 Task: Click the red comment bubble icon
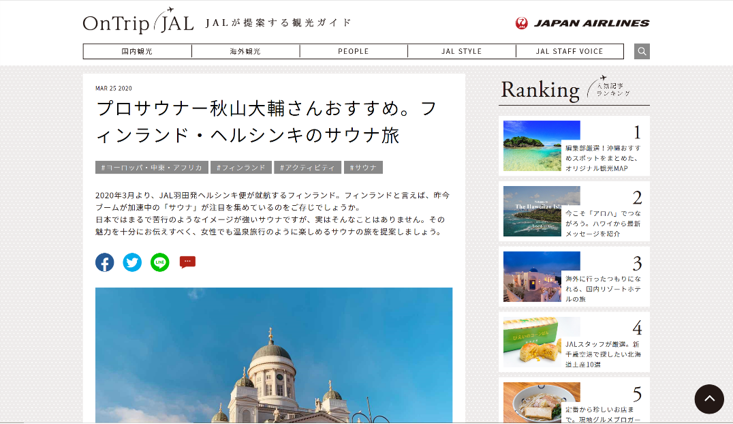(187, 262)
